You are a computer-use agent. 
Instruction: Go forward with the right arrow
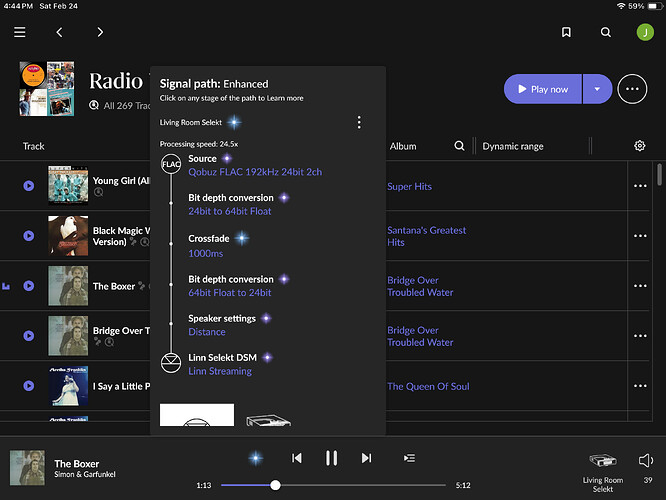(100, 32)
